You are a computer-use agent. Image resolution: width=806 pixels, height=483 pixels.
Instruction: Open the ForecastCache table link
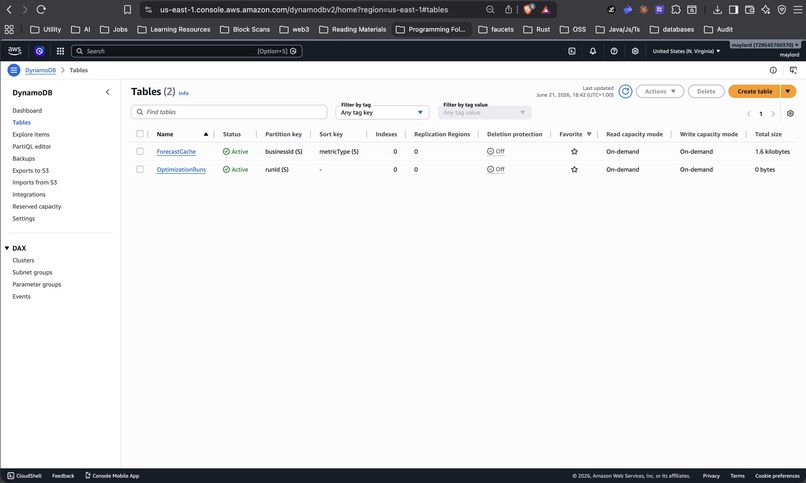click(x=176, y=152)
